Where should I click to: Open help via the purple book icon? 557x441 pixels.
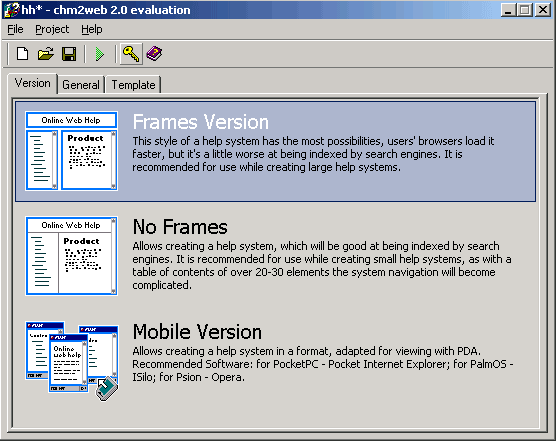(154, 54)
